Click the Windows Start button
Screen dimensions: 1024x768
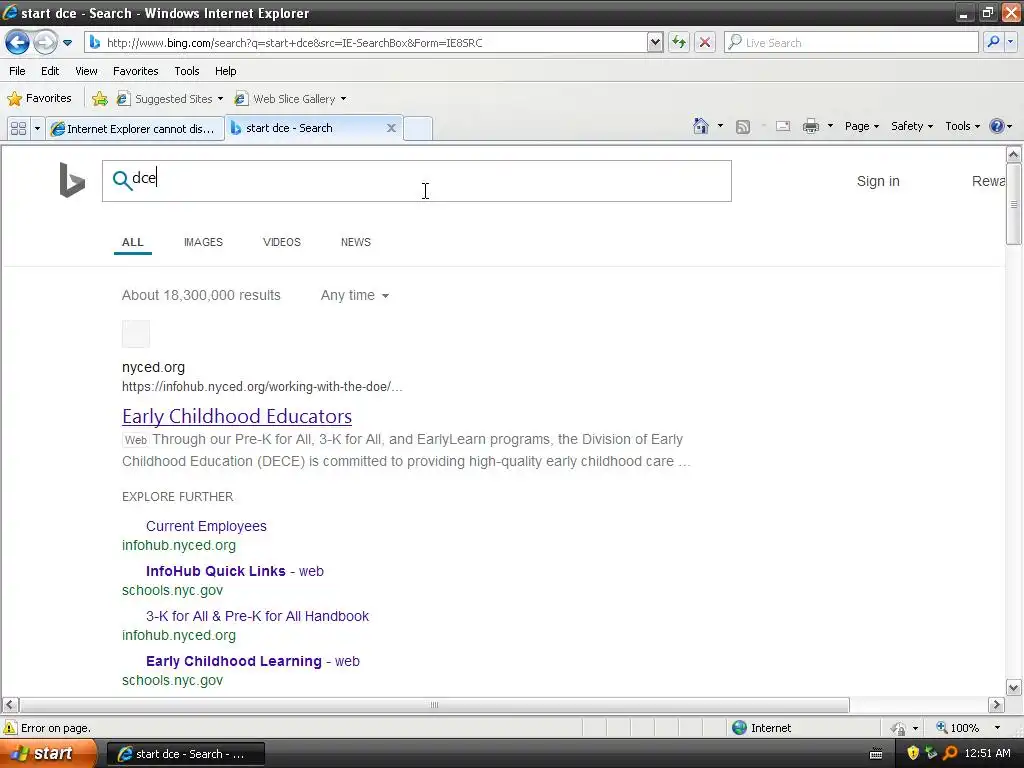coord(49,754)
